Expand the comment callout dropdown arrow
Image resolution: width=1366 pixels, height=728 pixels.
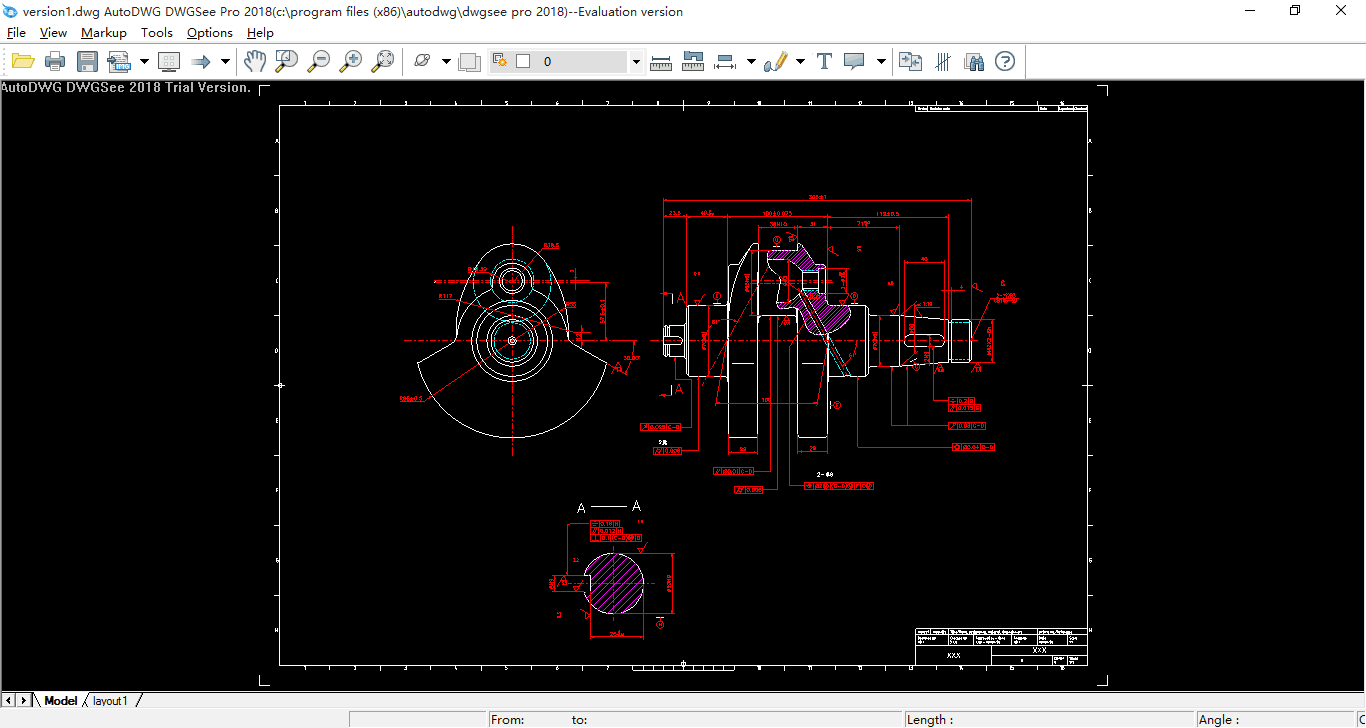click(880, 61)
